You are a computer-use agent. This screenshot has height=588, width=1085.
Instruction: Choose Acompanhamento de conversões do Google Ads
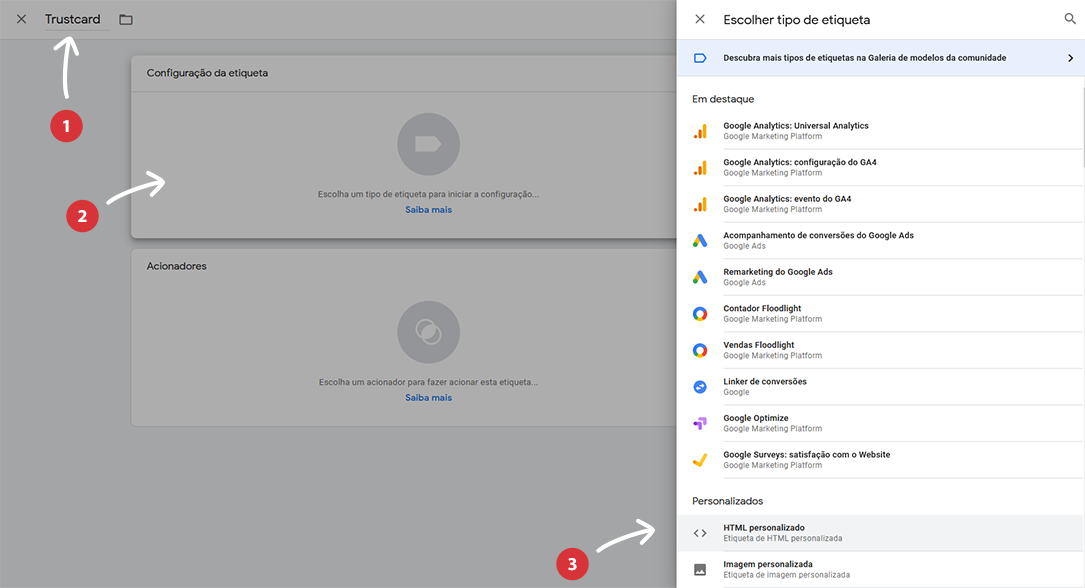(x=819, y=235)
